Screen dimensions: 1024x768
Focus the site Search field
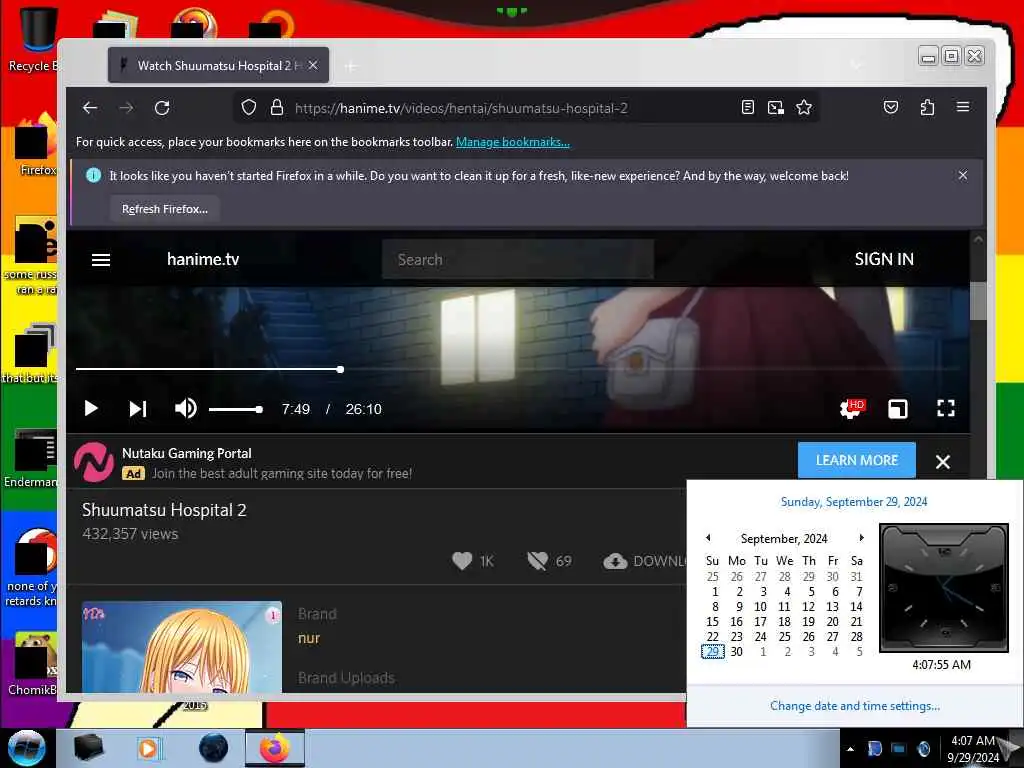(x=517, y=259)
